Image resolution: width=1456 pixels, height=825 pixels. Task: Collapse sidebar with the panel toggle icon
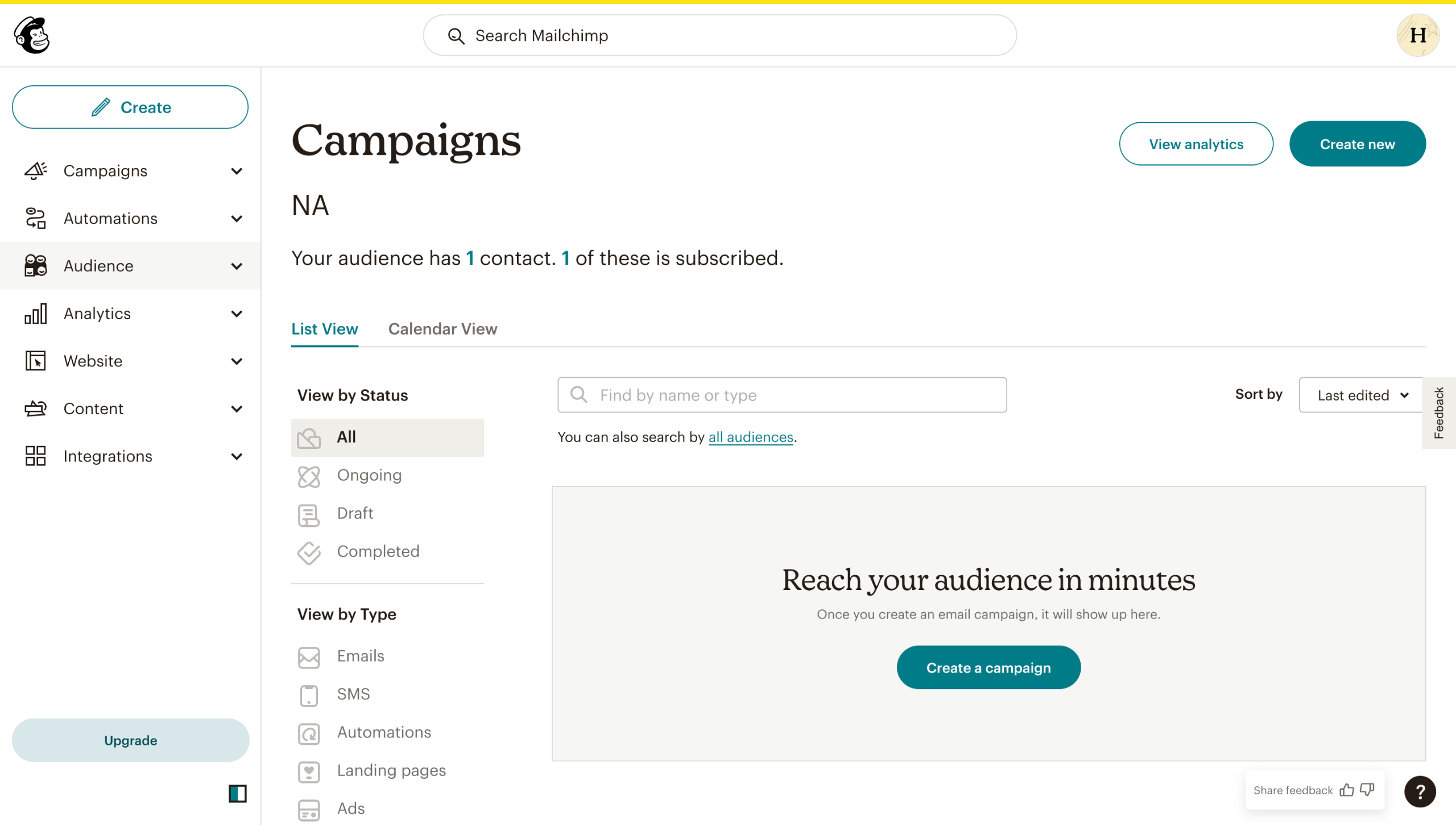click(238, 793)
